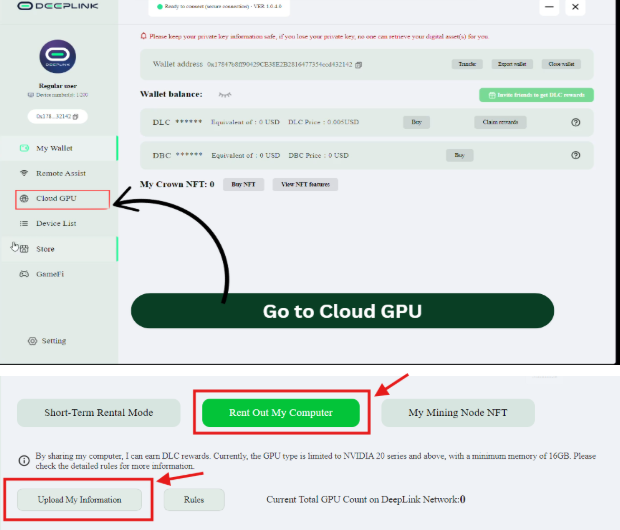620x530 pixels.
Task: Click the Buy NFT button
Action: point(243,184)
